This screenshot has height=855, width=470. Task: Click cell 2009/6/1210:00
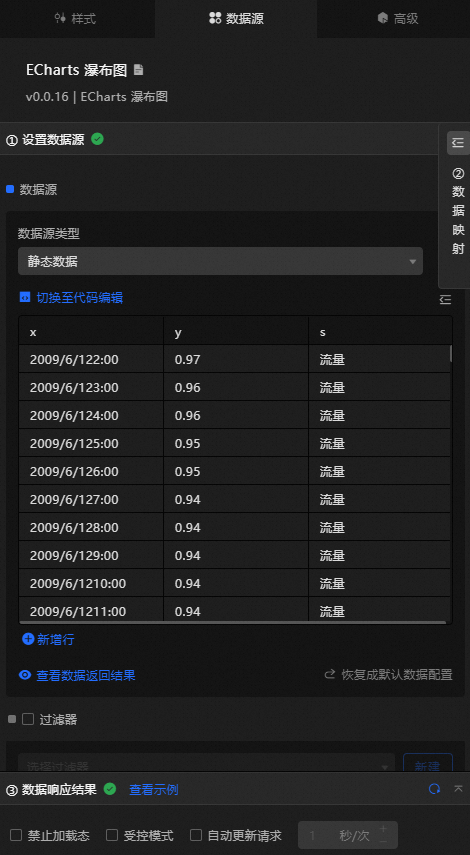(x=91, y=583)
